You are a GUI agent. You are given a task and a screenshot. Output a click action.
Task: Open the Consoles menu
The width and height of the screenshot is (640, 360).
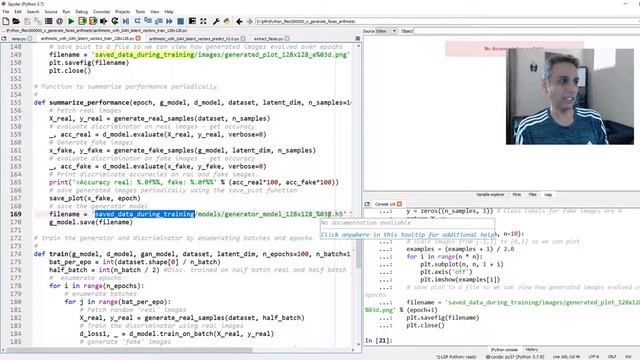pyautogui.click(x=102, y=12)
